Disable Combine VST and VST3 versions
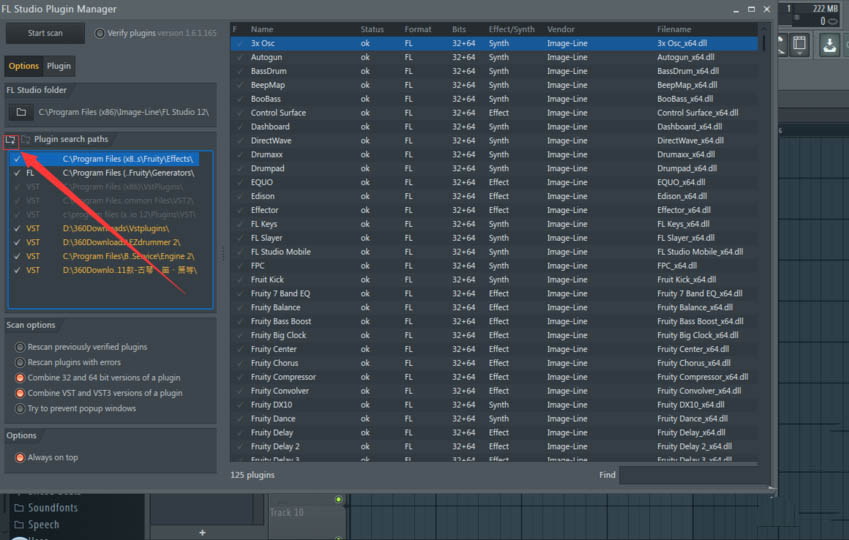This screenshot has height=540, width=849. [20, 393]
